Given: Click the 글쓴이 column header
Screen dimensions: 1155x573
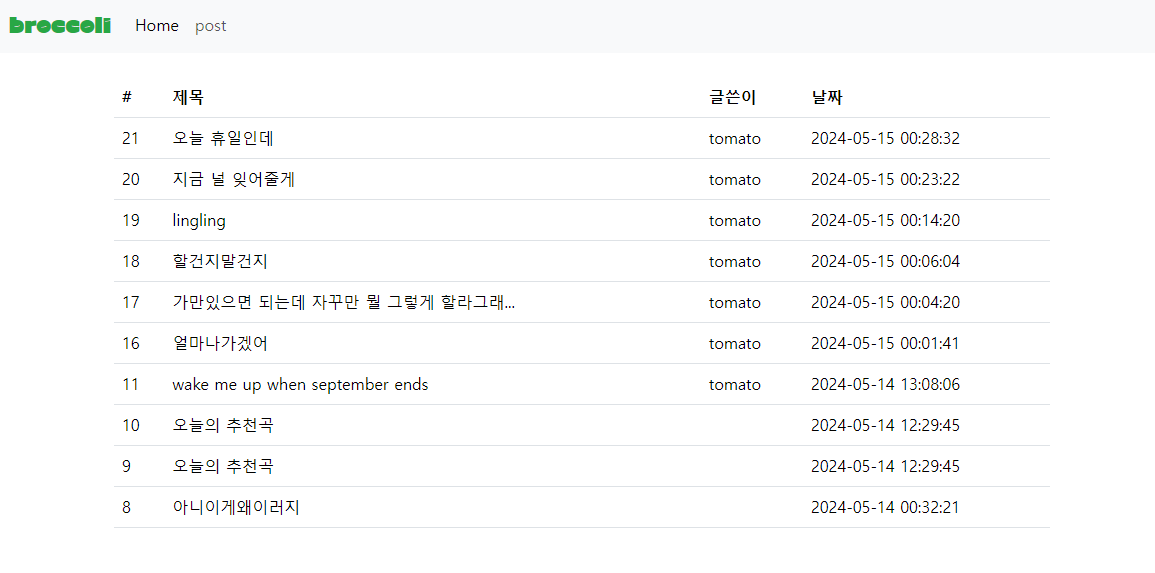Looking at the screenshot, I should click(732, 97).
